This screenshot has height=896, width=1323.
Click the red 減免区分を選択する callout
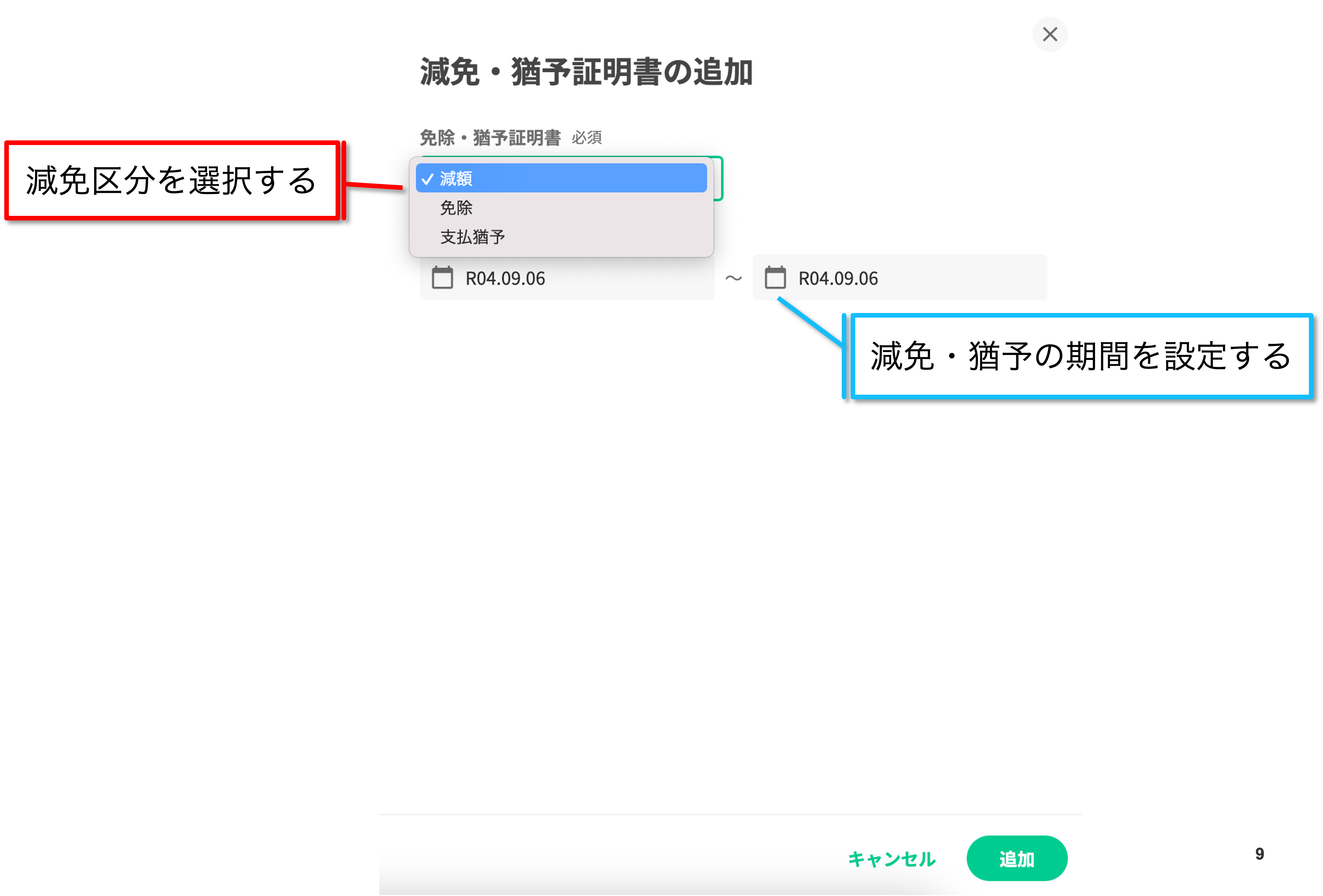pos(171,180)
